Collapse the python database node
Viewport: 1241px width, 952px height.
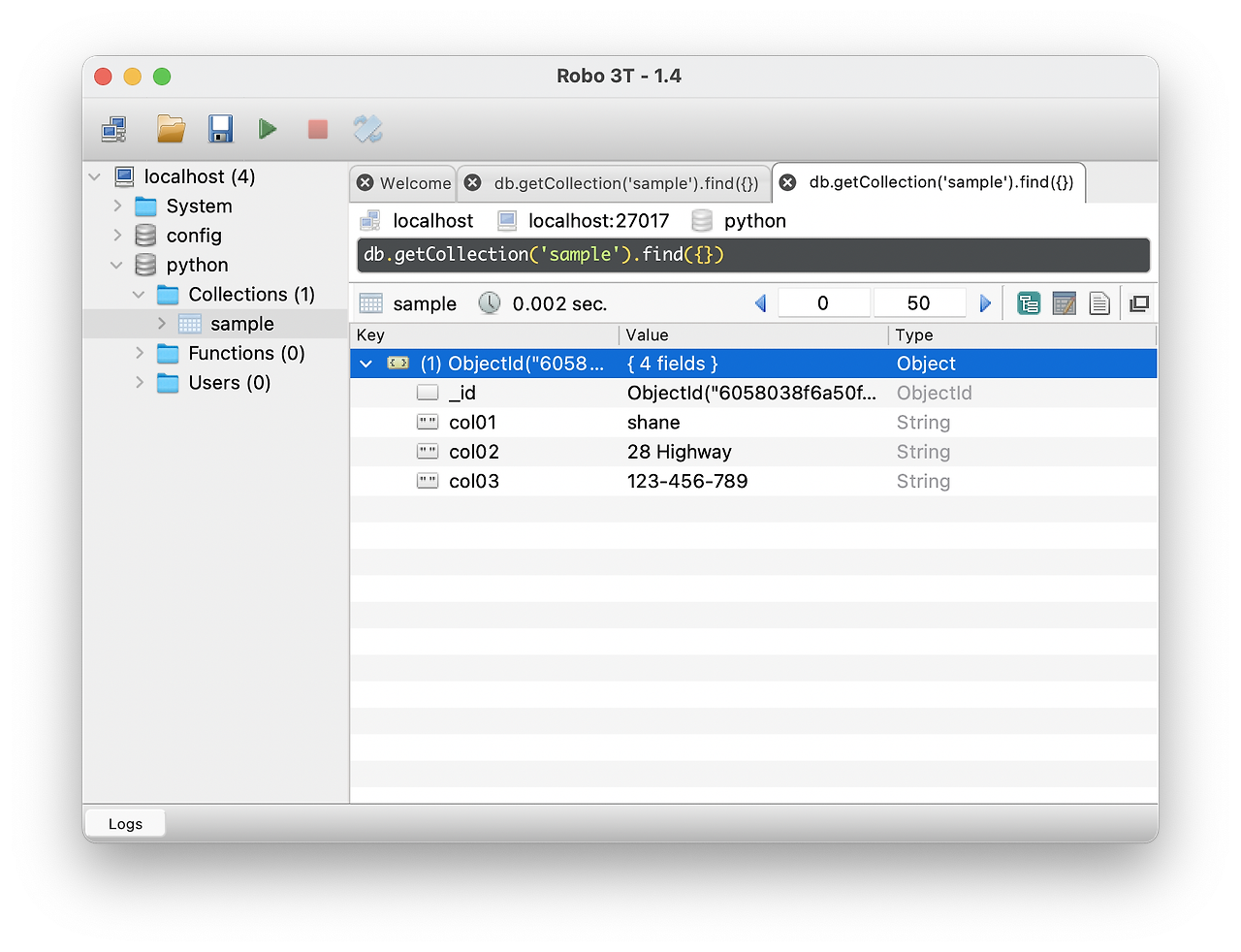(116, 265)
